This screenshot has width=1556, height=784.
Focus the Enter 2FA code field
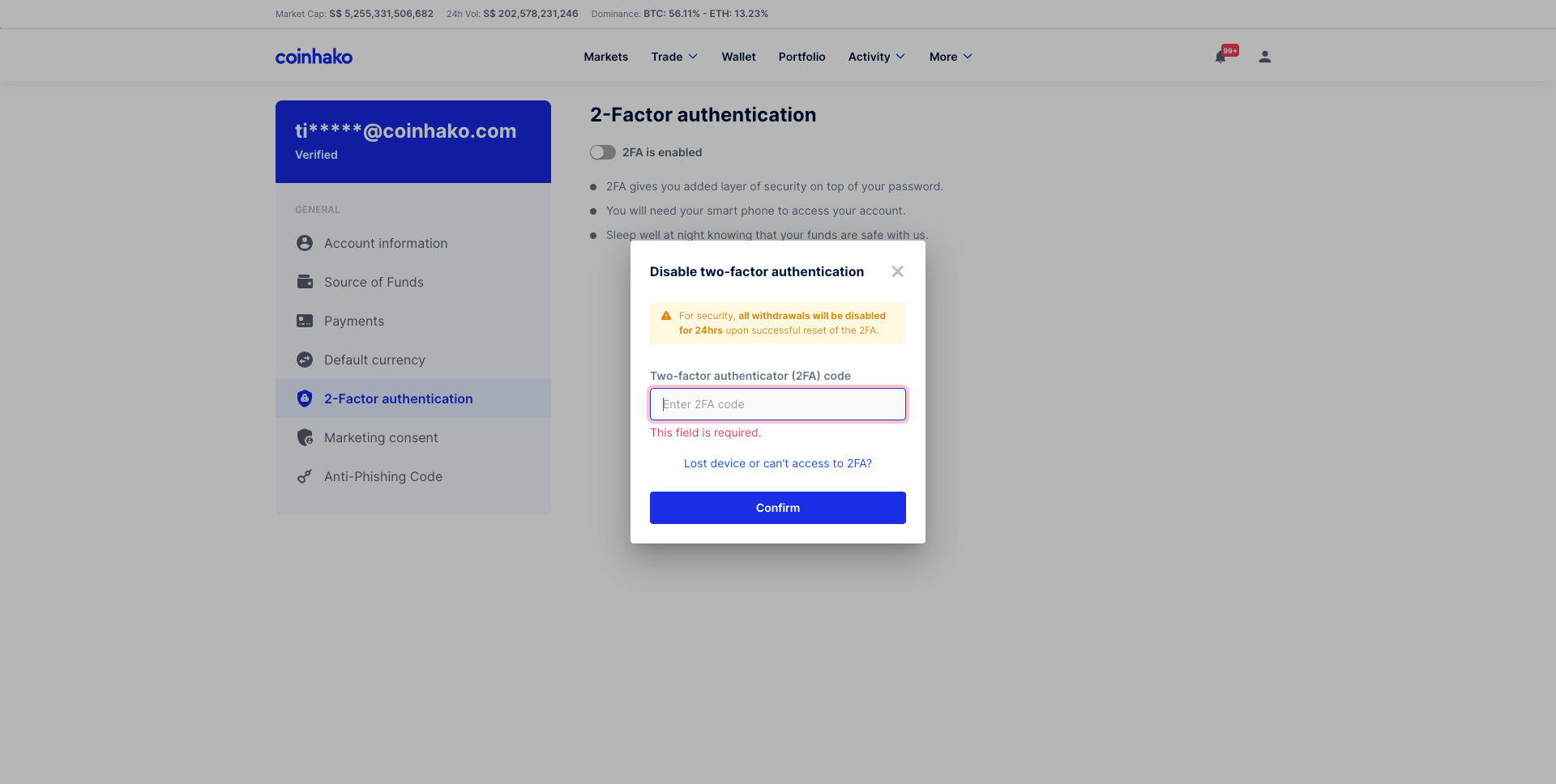[x=777, y=404]
